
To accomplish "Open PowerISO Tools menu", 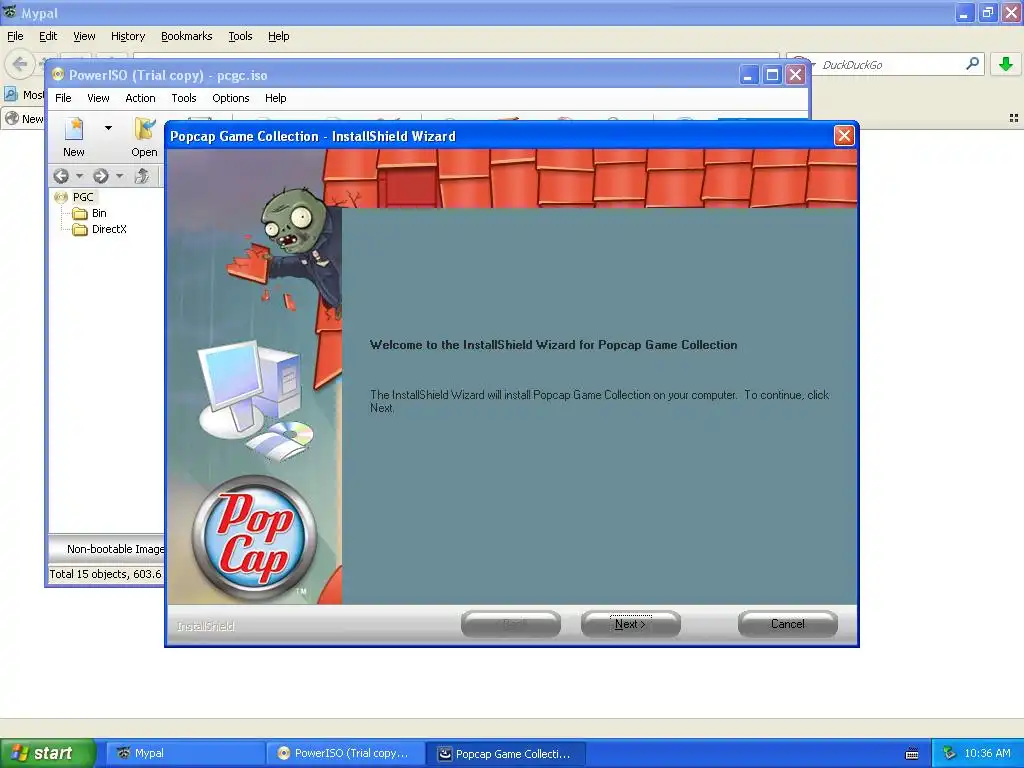I will point(184,98).
